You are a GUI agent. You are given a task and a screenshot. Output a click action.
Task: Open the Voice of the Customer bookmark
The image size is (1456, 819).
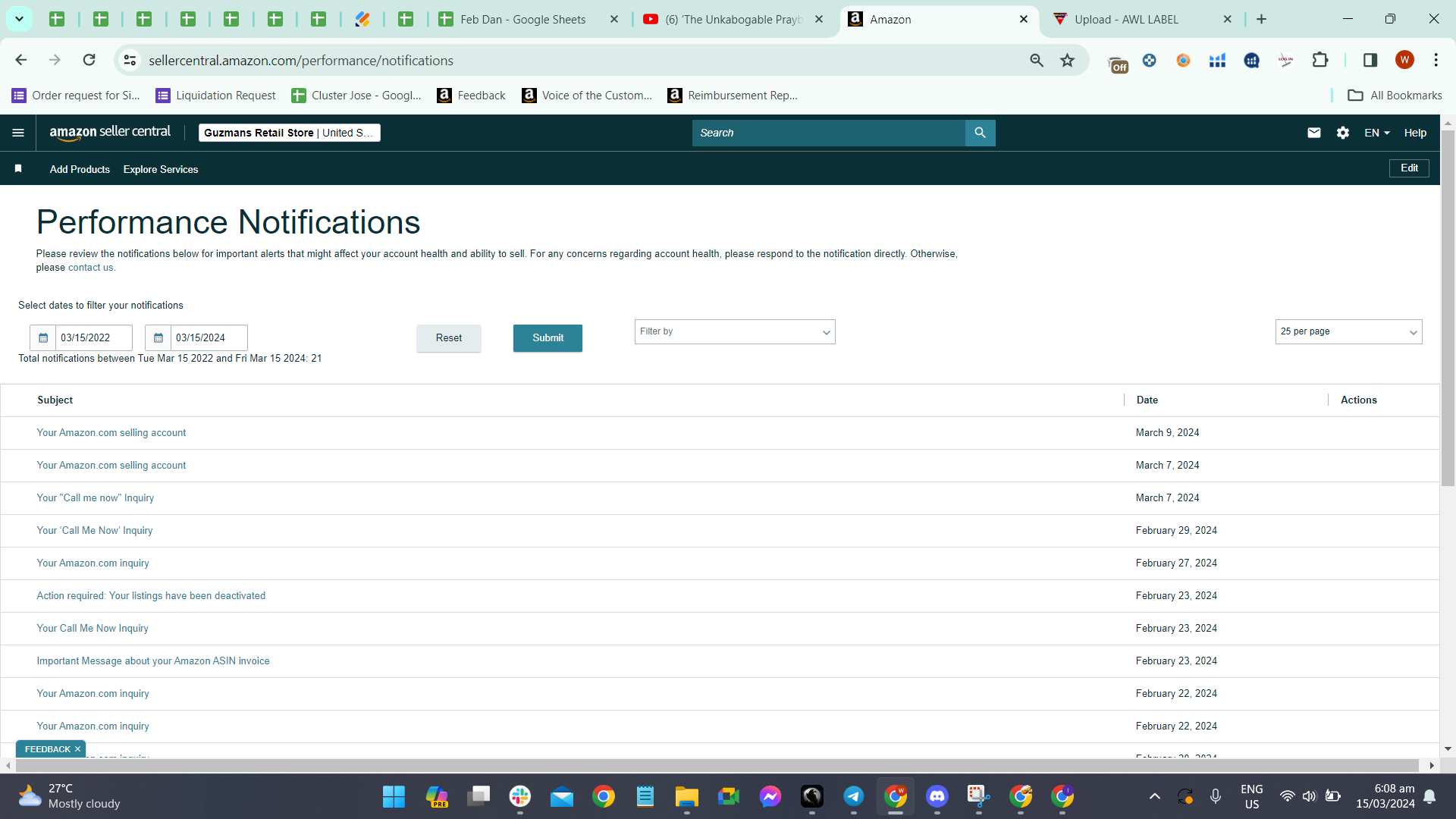click(587, 96)
